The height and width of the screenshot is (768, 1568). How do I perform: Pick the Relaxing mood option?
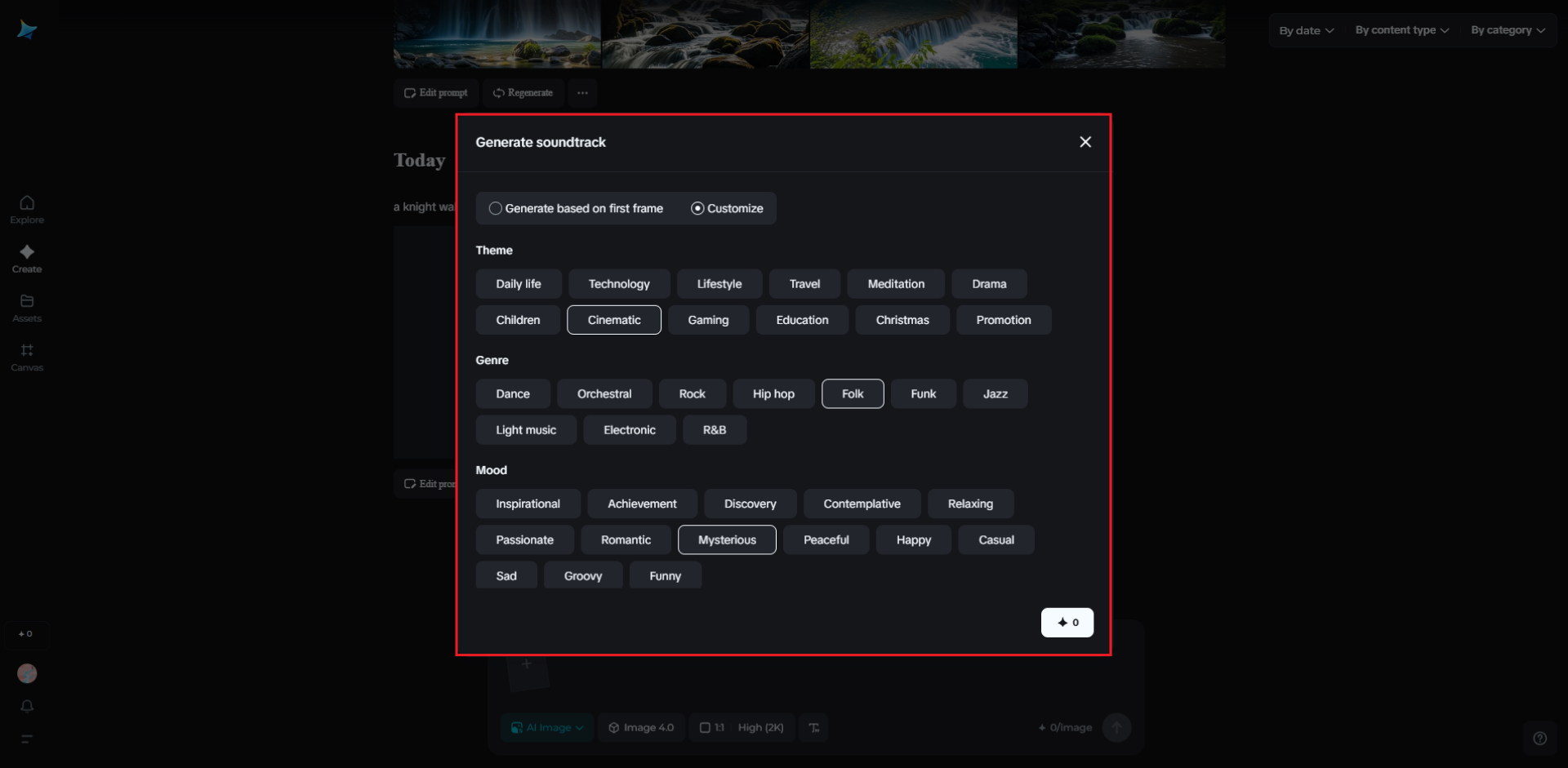tap(970, 504)
